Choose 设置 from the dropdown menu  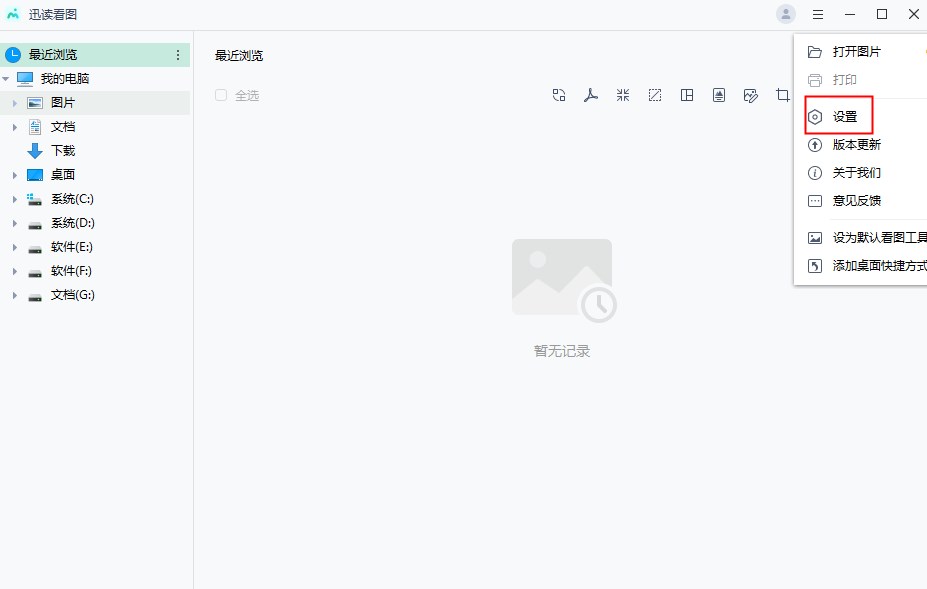[x=844, y=117]
